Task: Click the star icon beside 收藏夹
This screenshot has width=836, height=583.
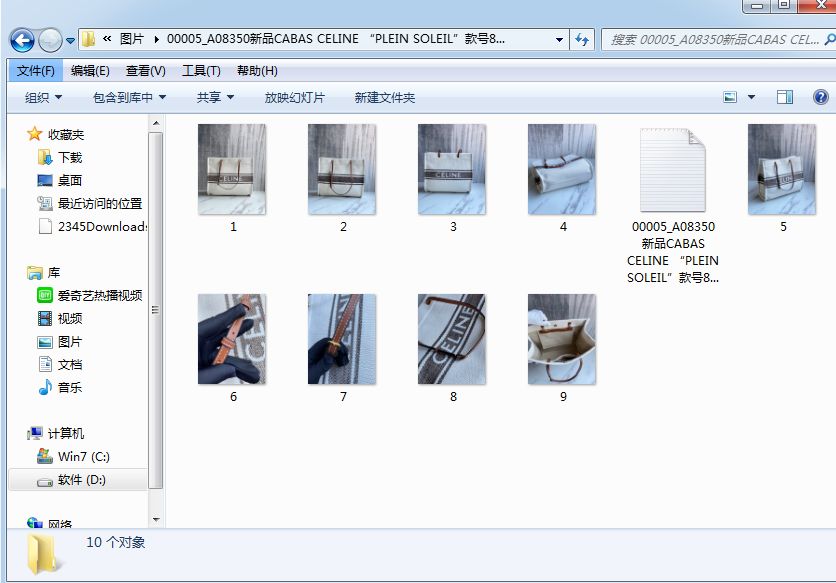Action: [x=35, y=134]
